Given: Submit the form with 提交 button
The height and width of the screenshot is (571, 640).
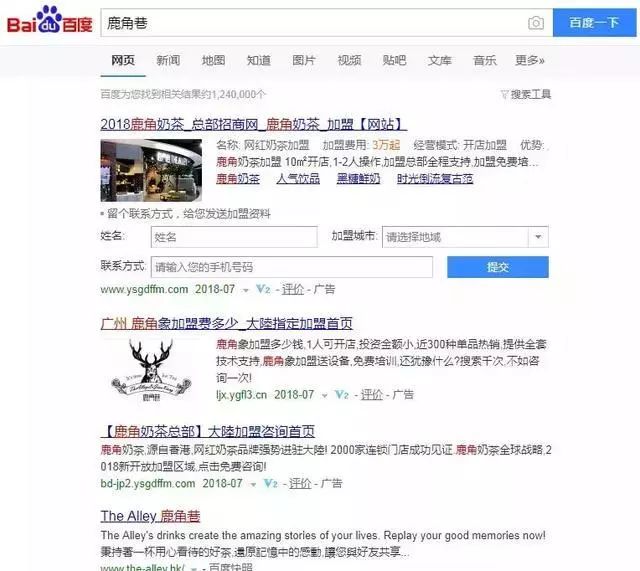Looking at the screenshot, I should tap(498, 267).
